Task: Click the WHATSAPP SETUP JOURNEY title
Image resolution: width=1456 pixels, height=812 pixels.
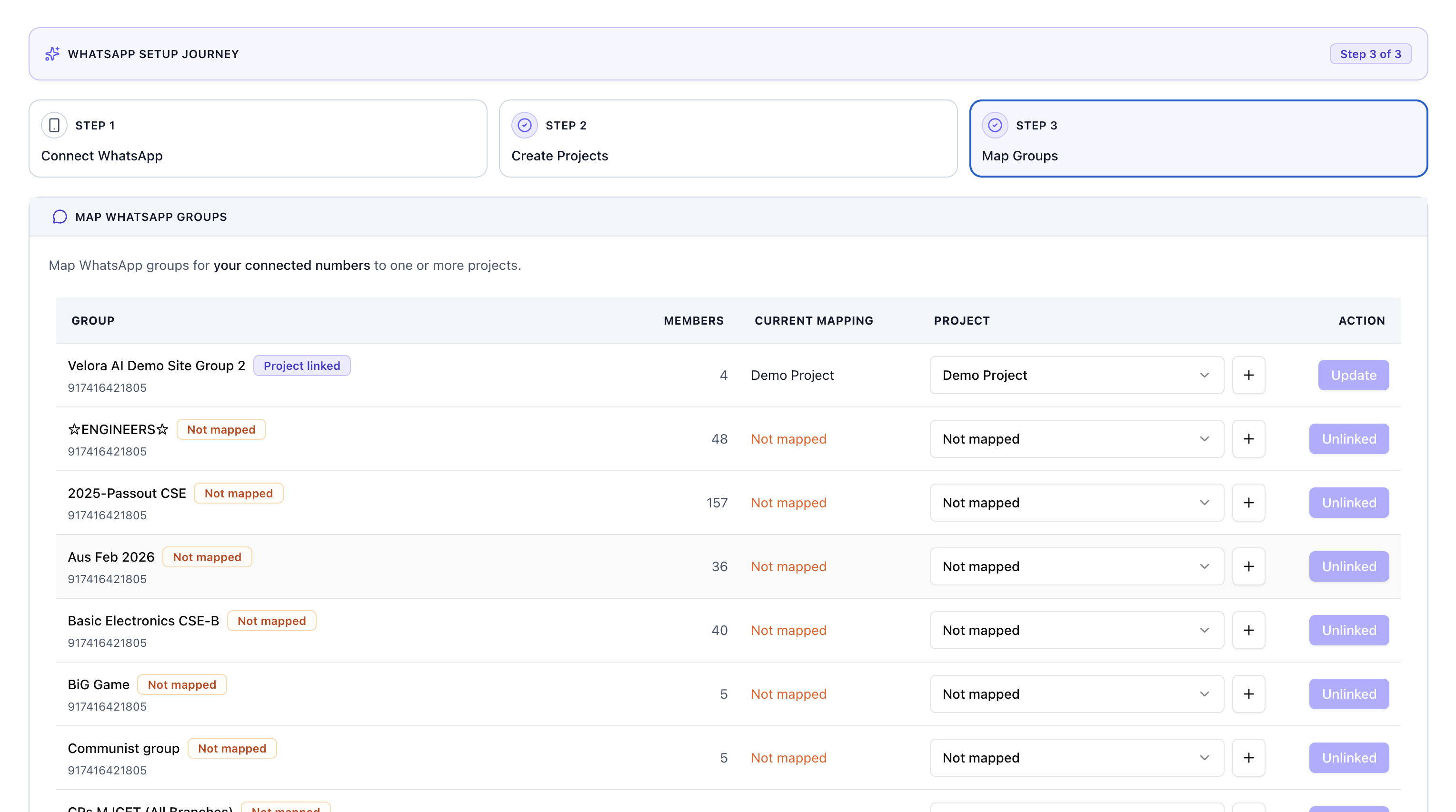Action: pos(153,54)
